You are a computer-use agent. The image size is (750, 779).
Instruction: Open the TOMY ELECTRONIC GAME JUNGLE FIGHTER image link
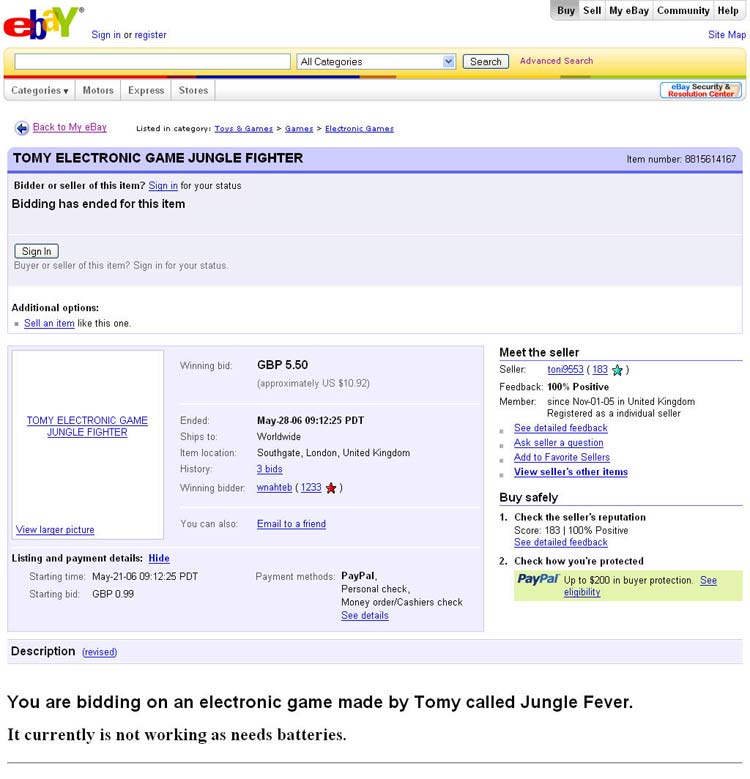click(x=87, y=426)
